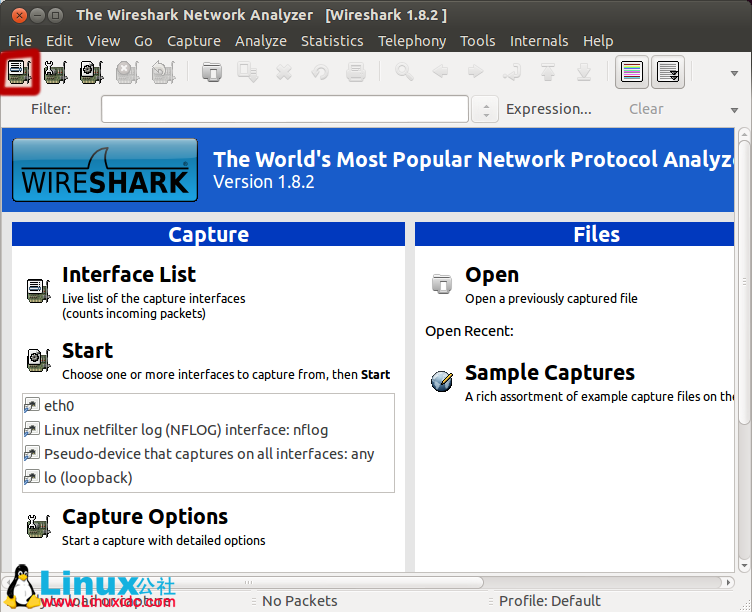Open the filter history dropdown spinner

click(485, 109)
